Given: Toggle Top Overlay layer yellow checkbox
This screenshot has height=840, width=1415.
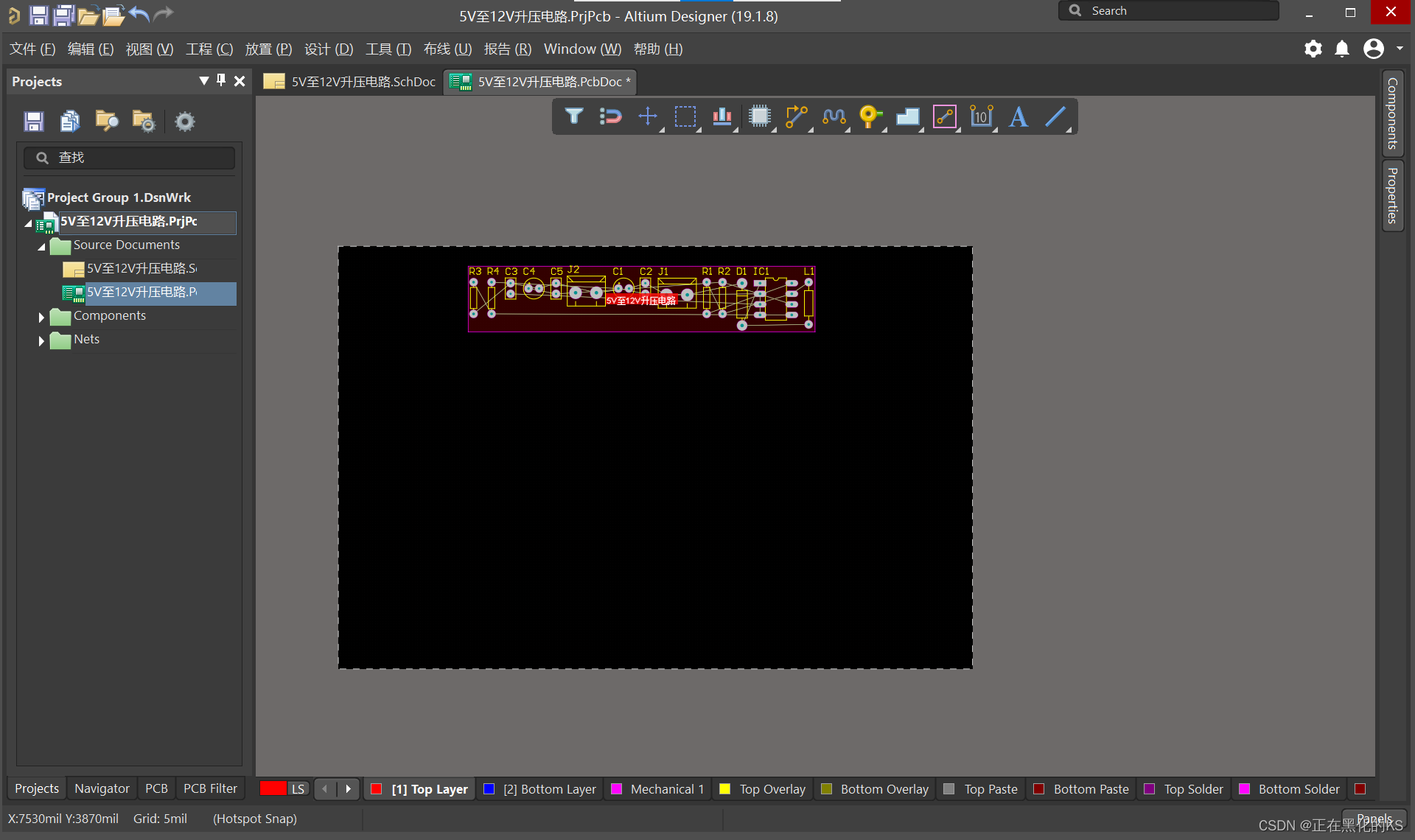Looking at the screenshot, I should point(725,789).
